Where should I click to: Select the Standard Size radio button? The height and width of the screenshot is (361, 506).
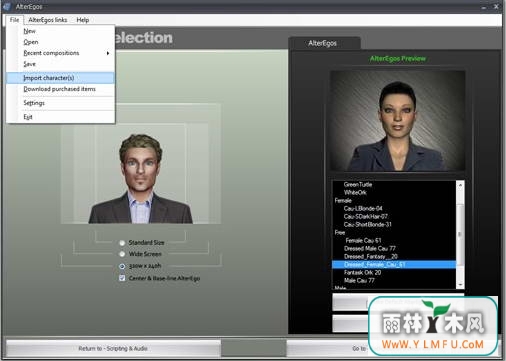122,243
